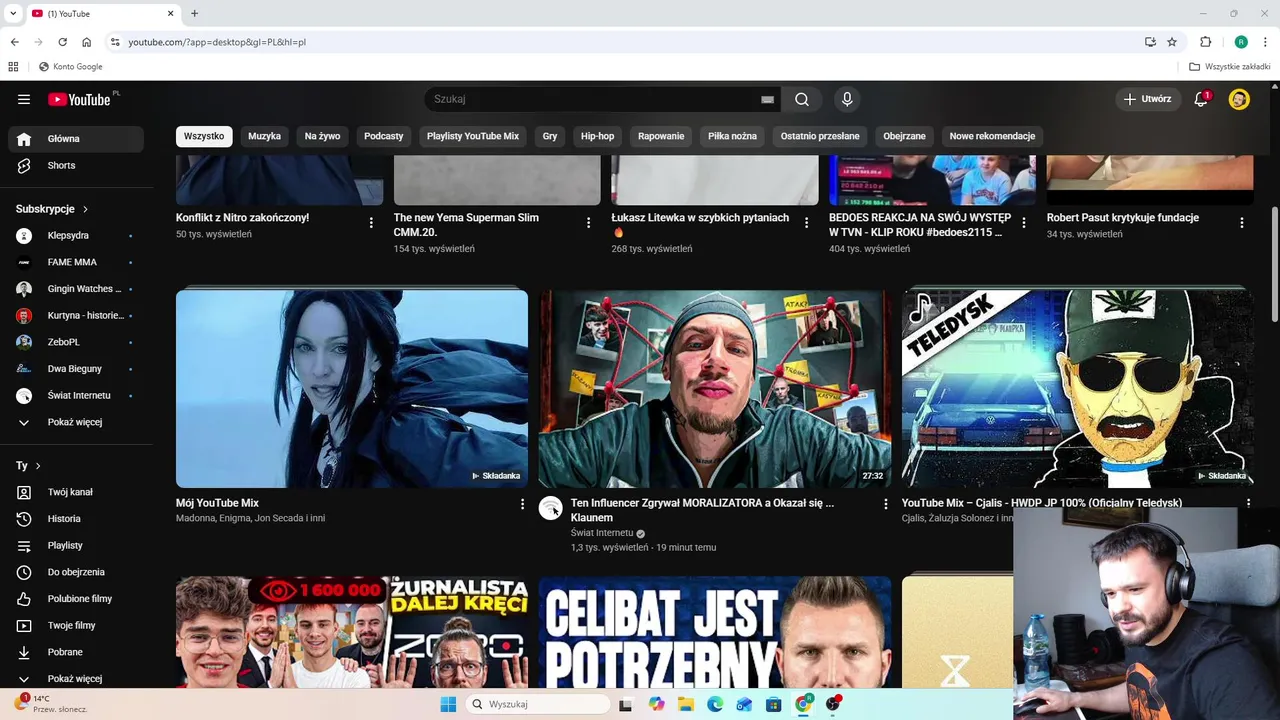Open Do obejrzenia watch later
Viewport: 1280px width, 720px height.
(76, 572)
